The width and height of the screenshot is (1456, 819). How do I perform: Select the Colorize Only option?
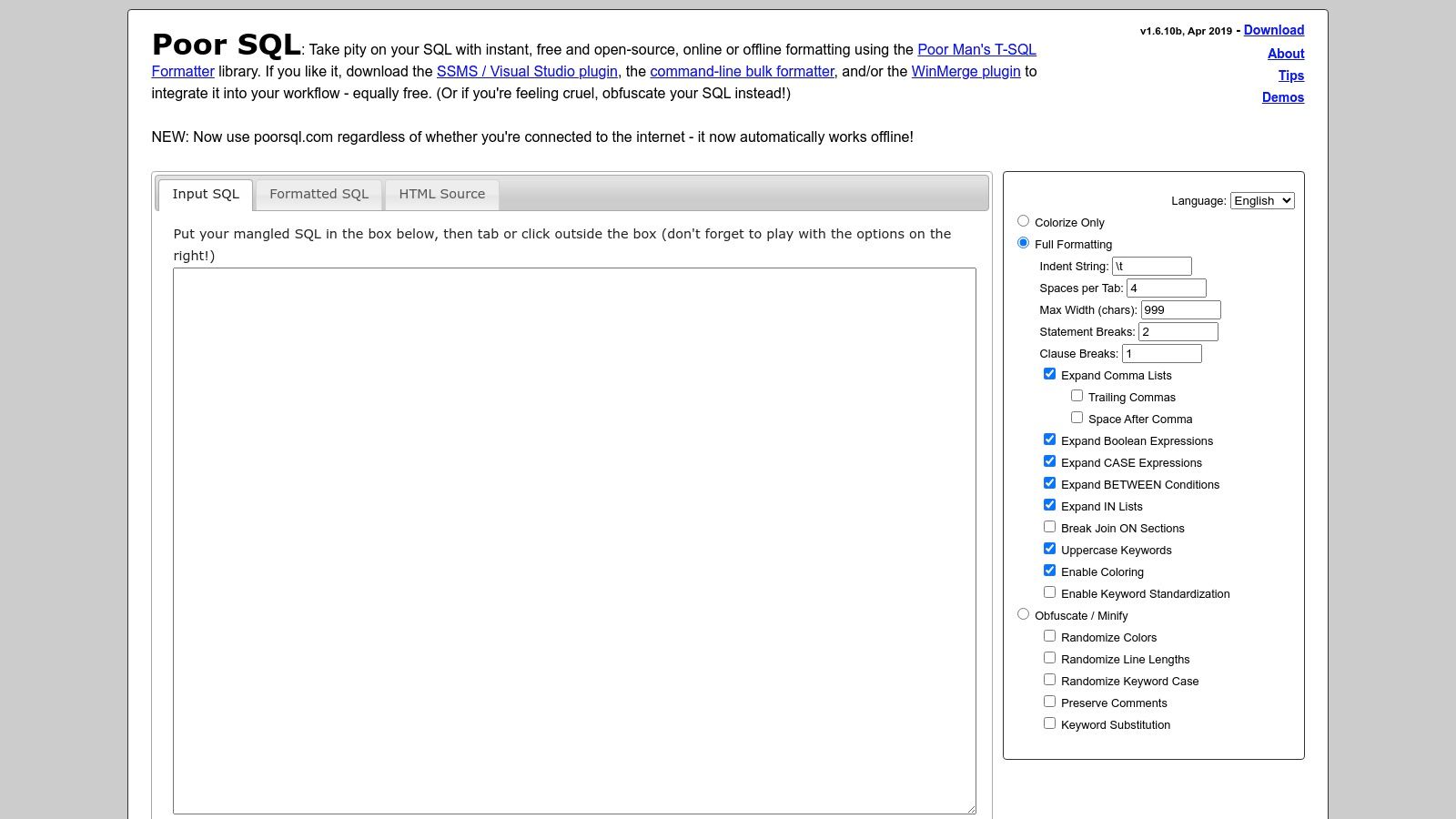pos(1023,220)
